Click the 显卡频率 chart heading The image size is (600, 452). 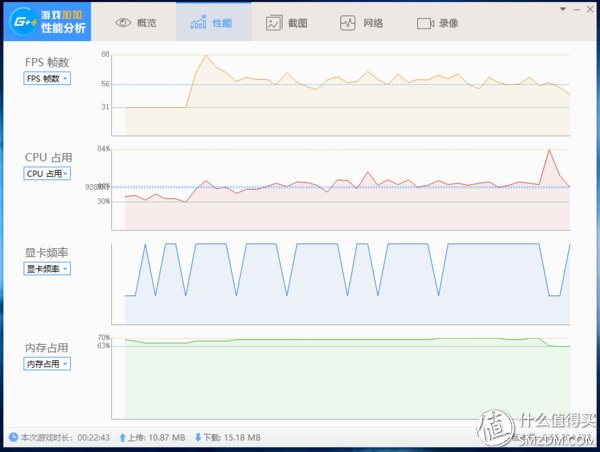tap(46, 253)
